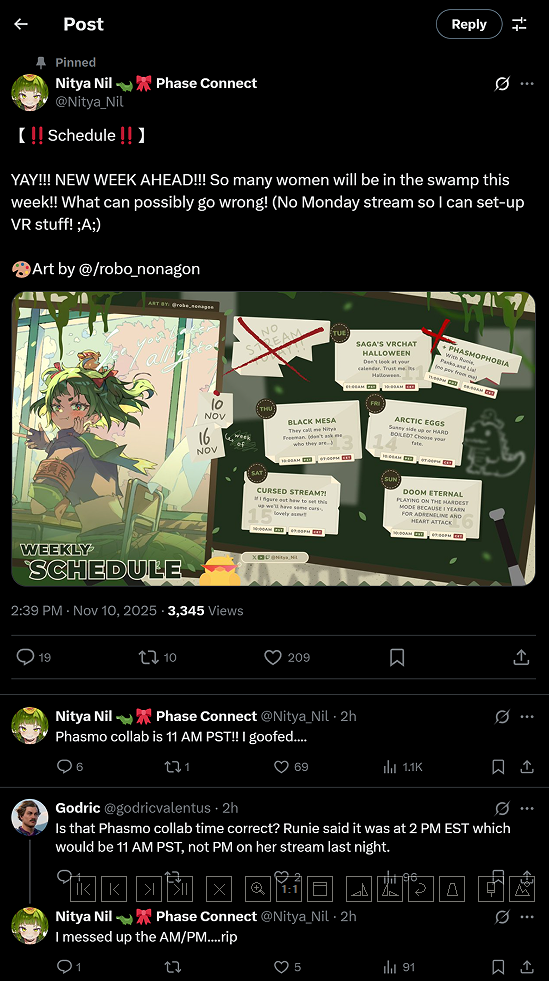This screenshot has height=981, width=549.
Task: Click the zoom-in magnifier in viewer toolbar
Action: point(258,888)
